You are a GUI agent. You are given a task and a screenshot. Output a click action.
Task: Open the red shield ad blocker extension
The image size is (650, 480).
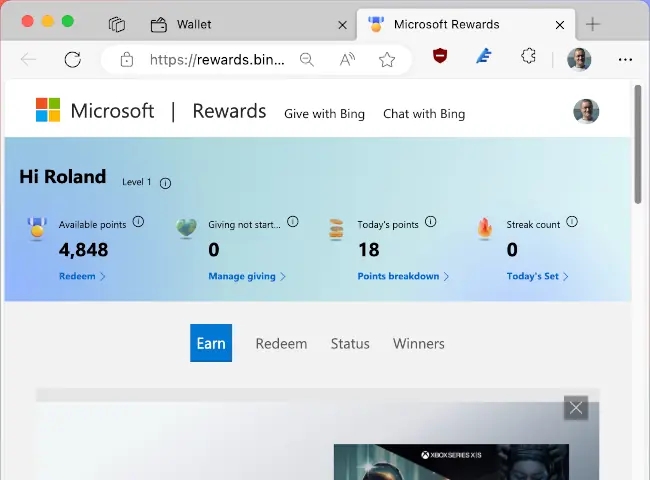tap(440, 56)
